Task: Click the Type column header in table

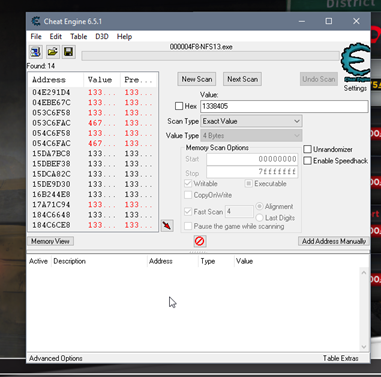Action: point(217,261)
